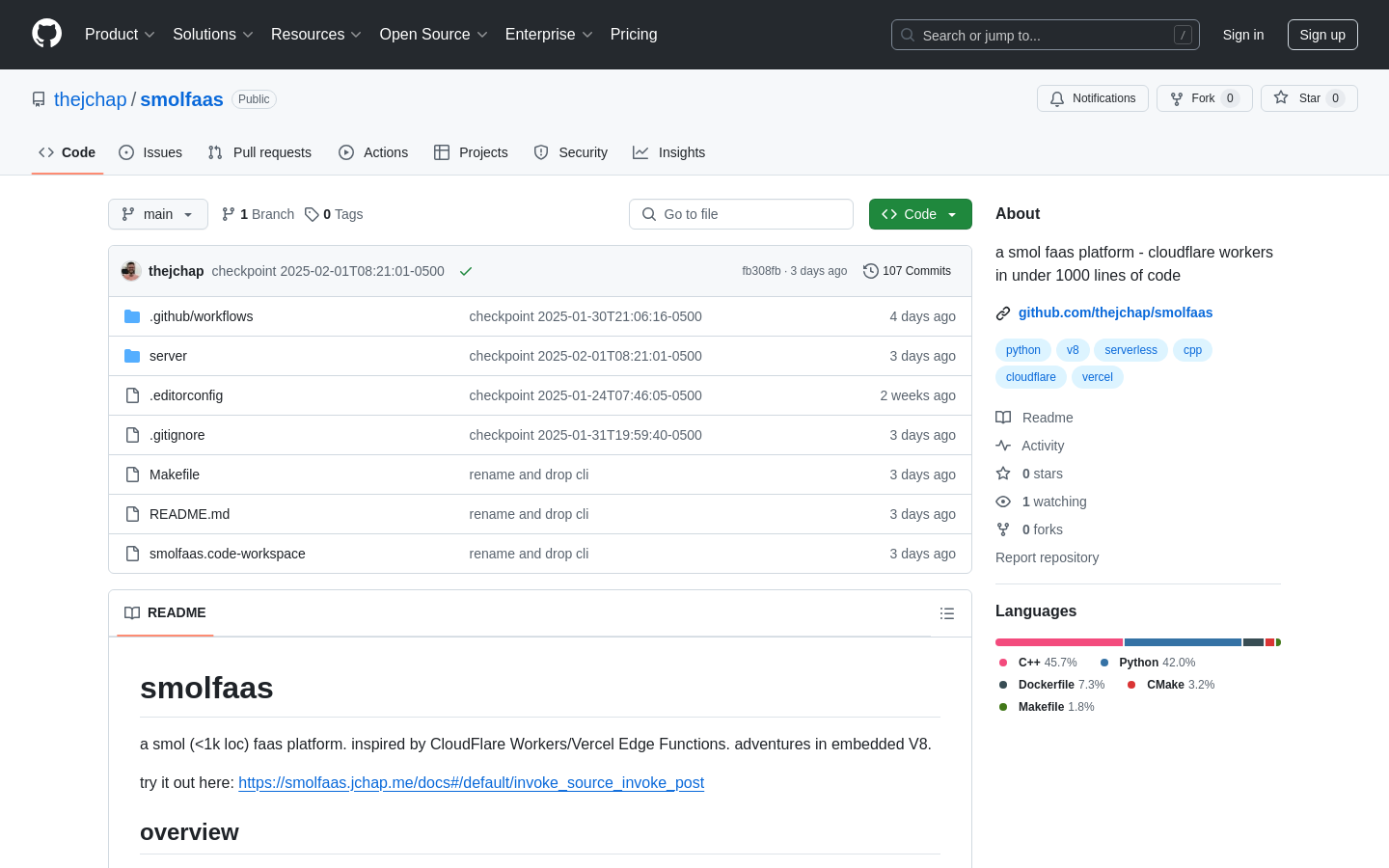Open the Makefile file
The height and width of the screenshot is (868, 1389).
(175, 475)
